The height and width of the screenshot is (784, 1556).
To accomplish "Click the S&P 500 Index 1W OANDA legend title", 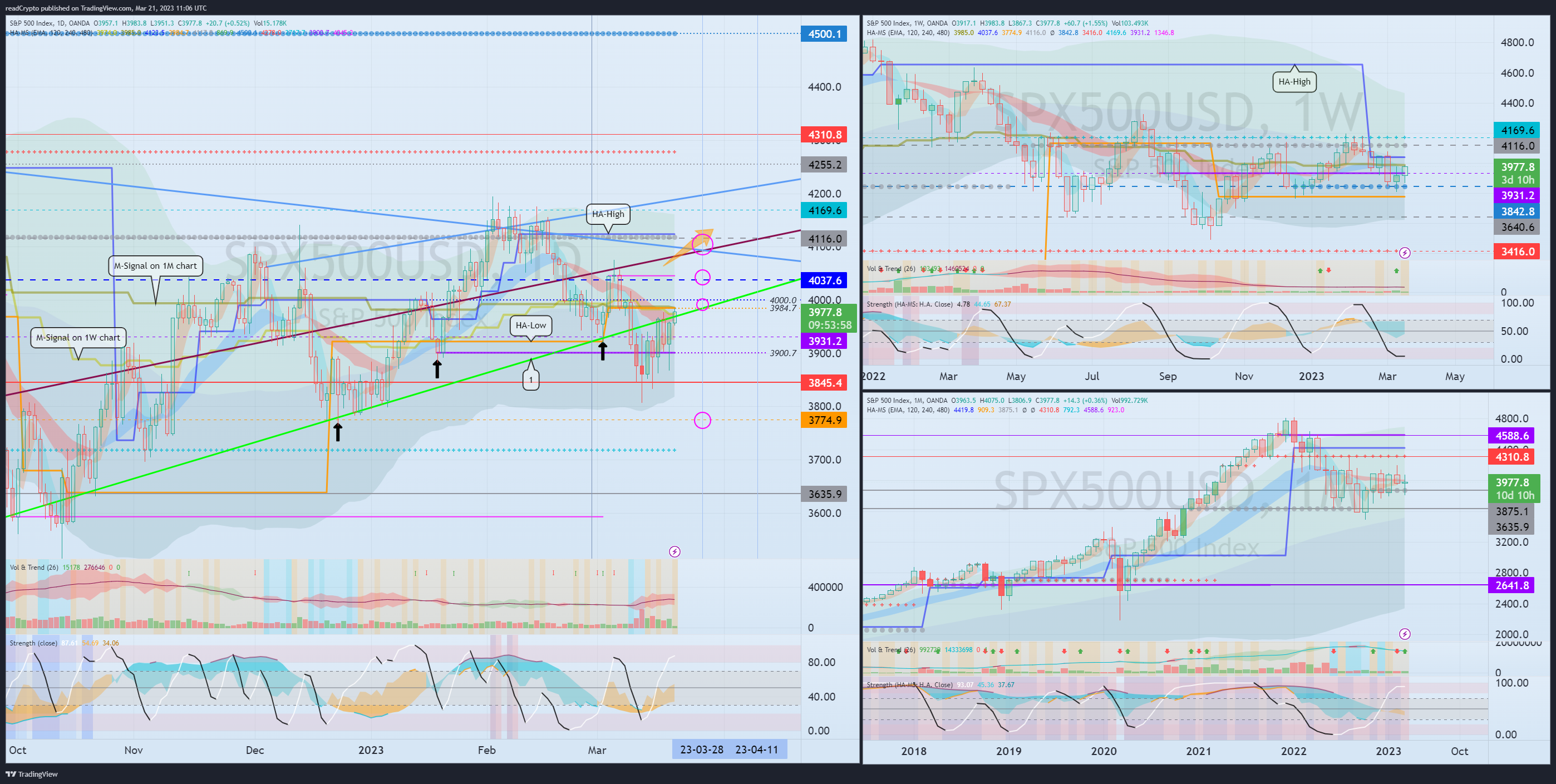I will tap(907, 23).
